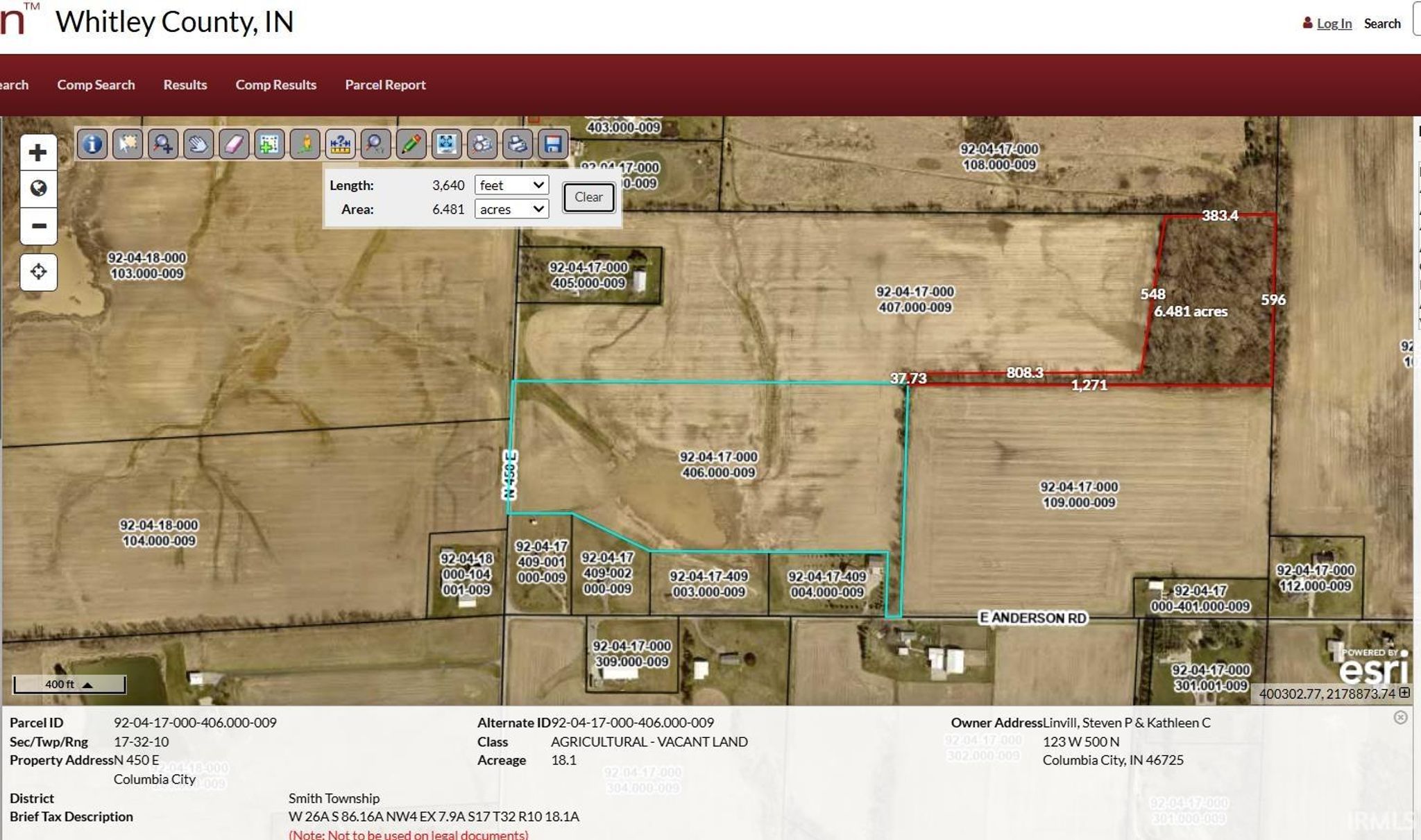Click the floppy disk save icon
Screen dimensions: 1421x840
click(553, 144)
